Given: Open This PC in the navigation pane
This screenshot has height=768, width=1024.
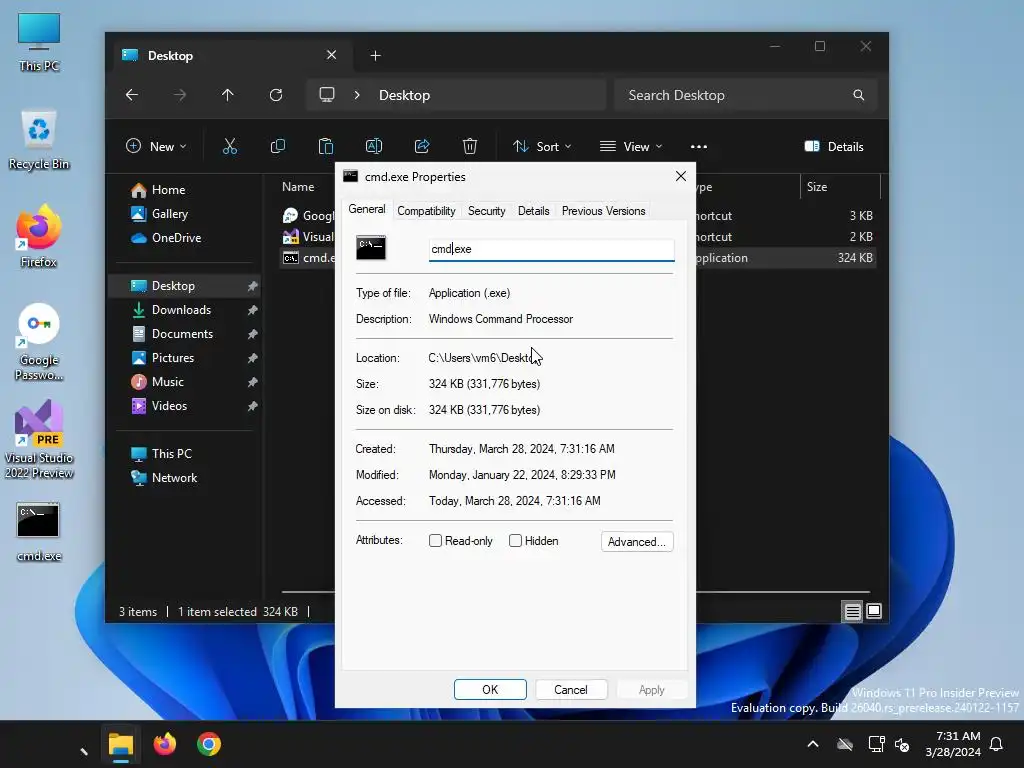Looking at the screenshot, I should pyautogui.click(x=161, y=453).
